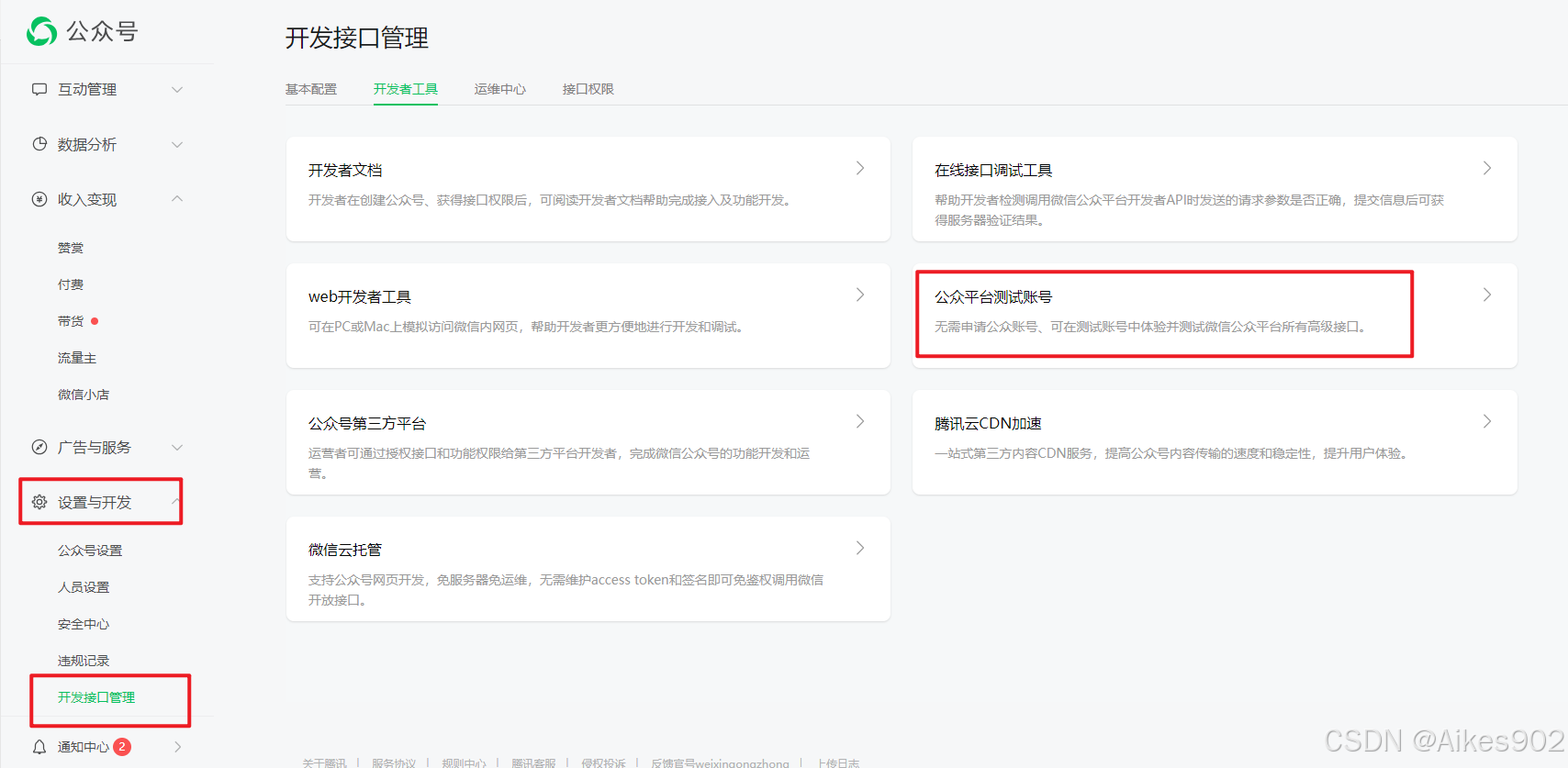This screenshot has width=1568, height=768.
Task: Open the 通知中心 arrow
Action: 177,747
